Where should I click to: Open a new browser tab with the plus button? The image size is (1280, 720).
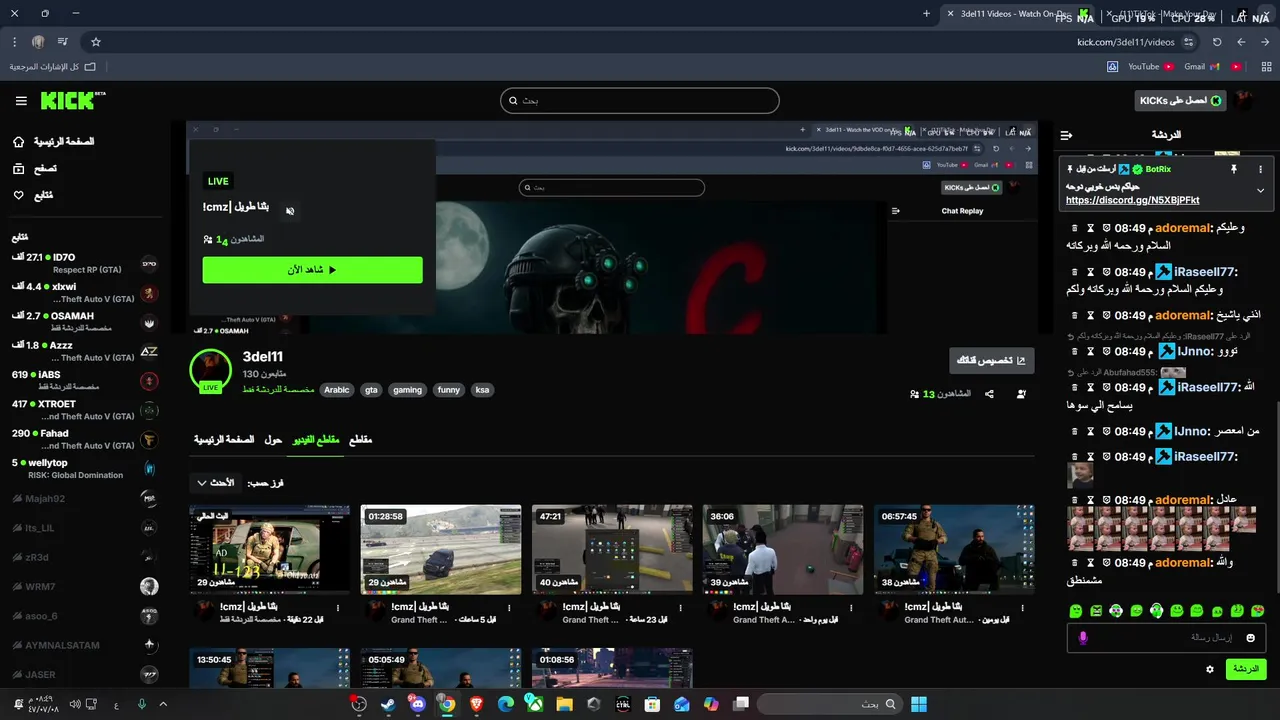(926, 14)
